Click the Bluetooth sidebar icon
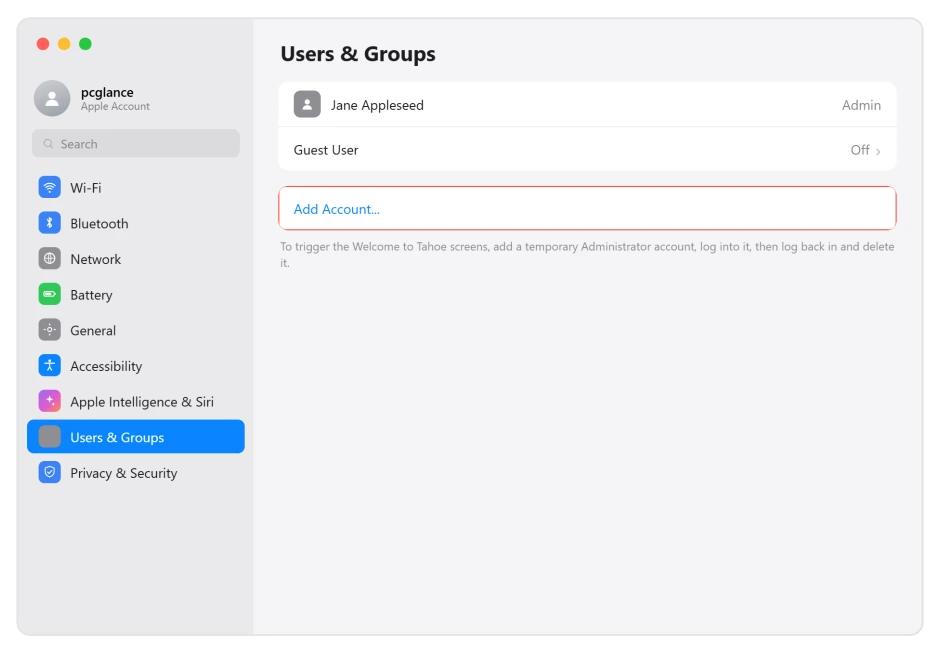The width and height of the screenshot is (941, 653). click(x=50, y=223)
